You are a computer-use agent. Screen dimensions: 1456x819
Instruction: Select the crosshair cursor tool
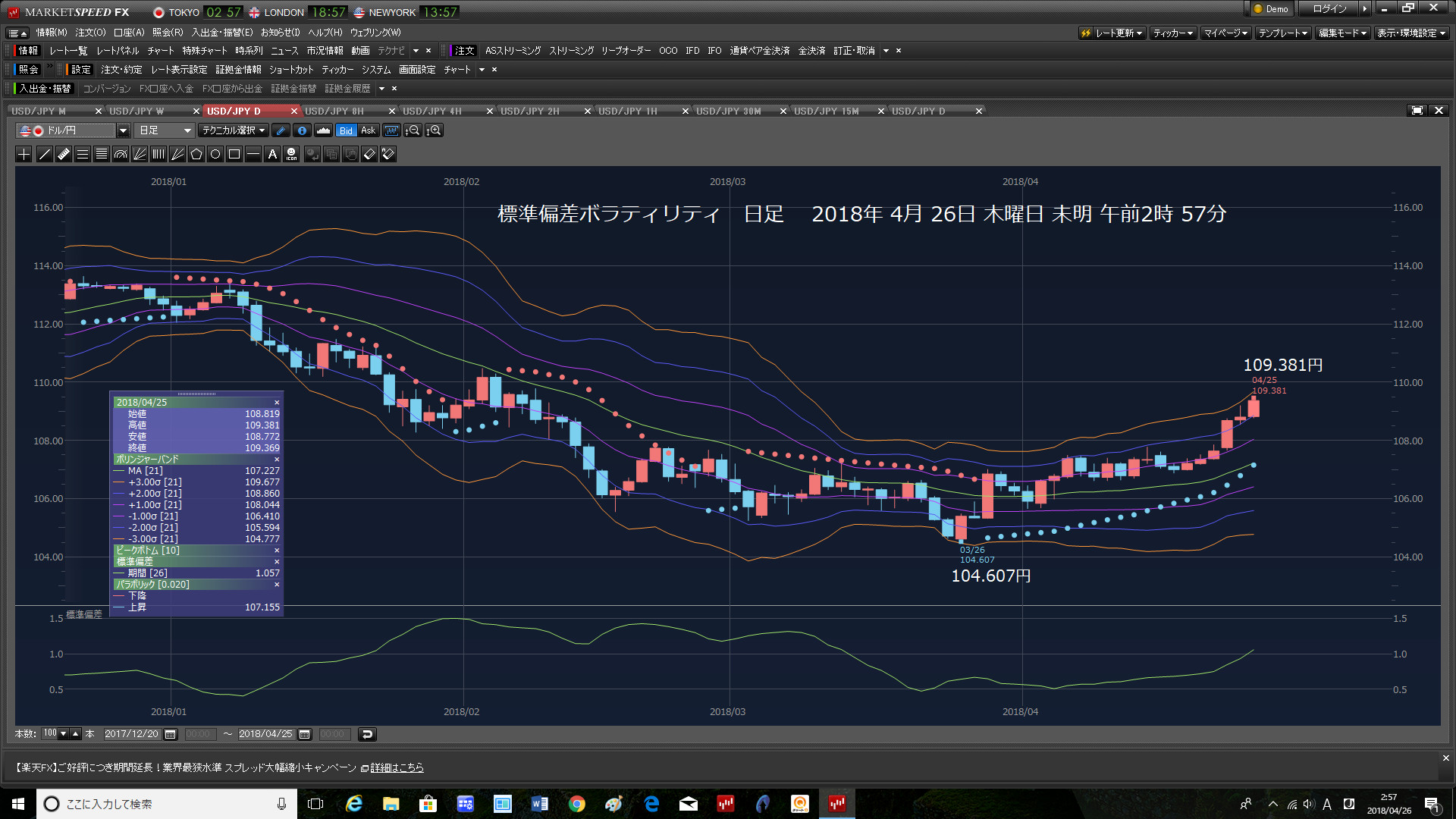(x=24, y=155)
